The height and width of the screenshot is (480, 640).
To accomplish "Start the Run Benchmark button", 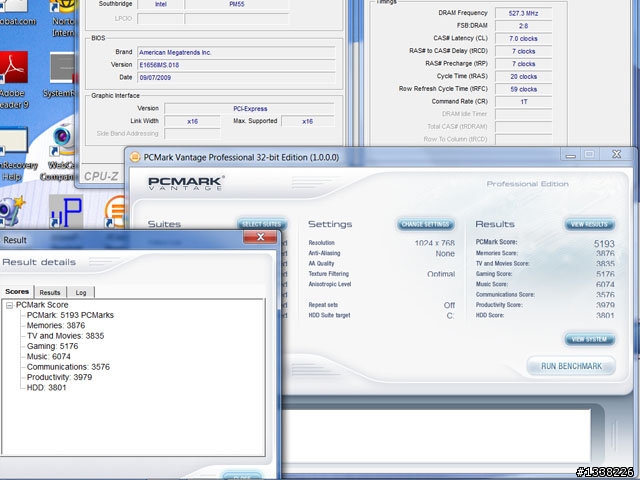I will pyautogui.click(x=571, y=366).
